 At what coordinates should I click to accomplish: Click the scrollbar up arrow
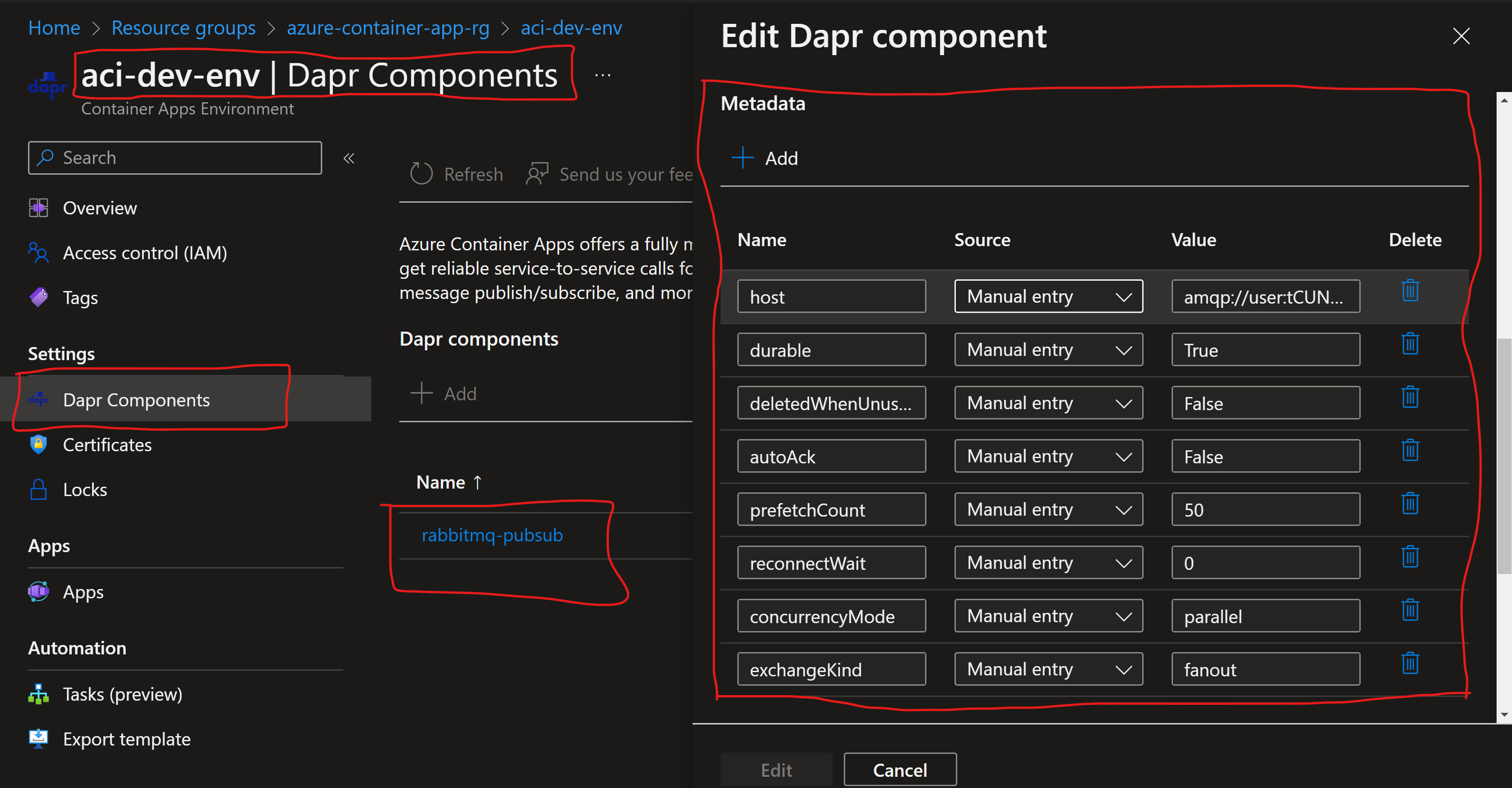point(1505,100)
